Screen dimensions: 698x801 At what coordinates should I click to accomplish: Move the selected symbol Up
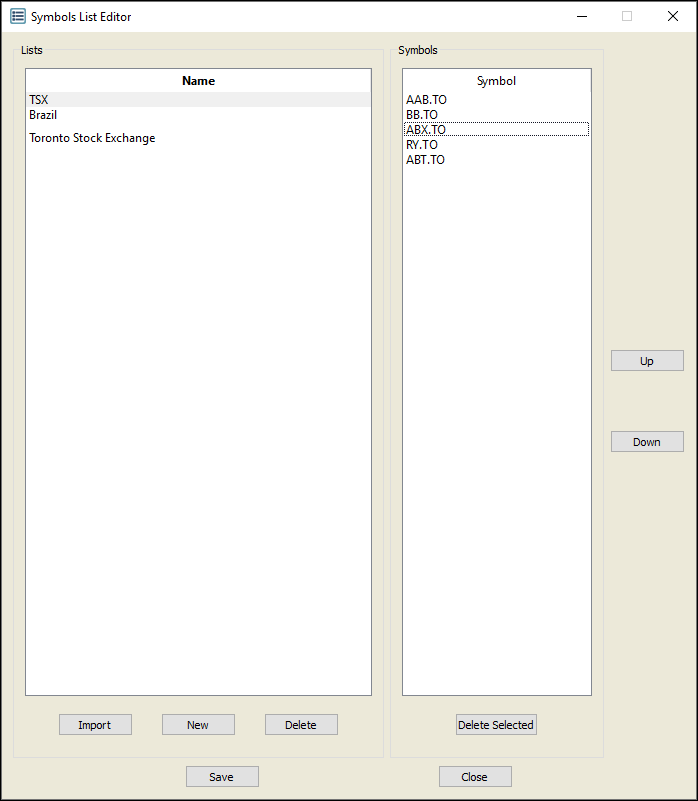pyautogui.click(x=647, y=361)
